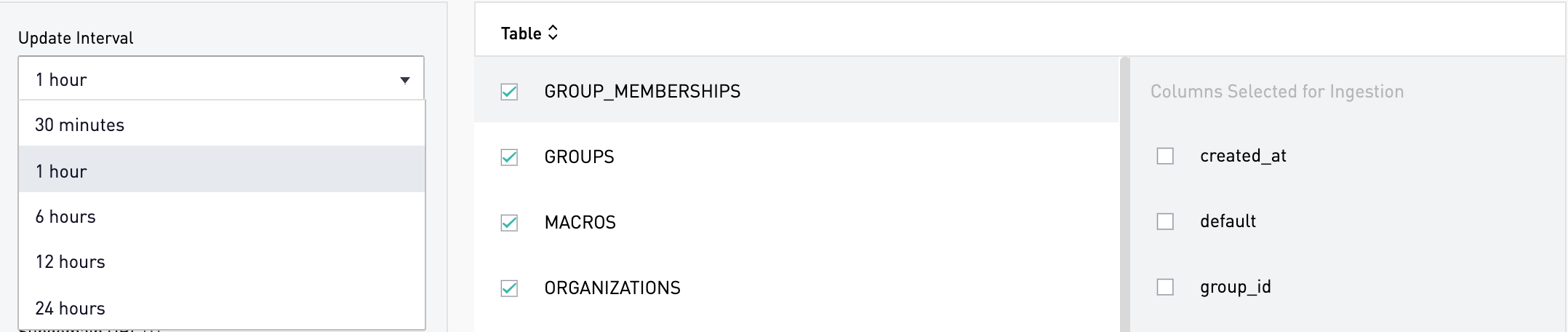1568x332 pixels.
Task: Choose the 24 hours update interval
Action: point(222,308)
